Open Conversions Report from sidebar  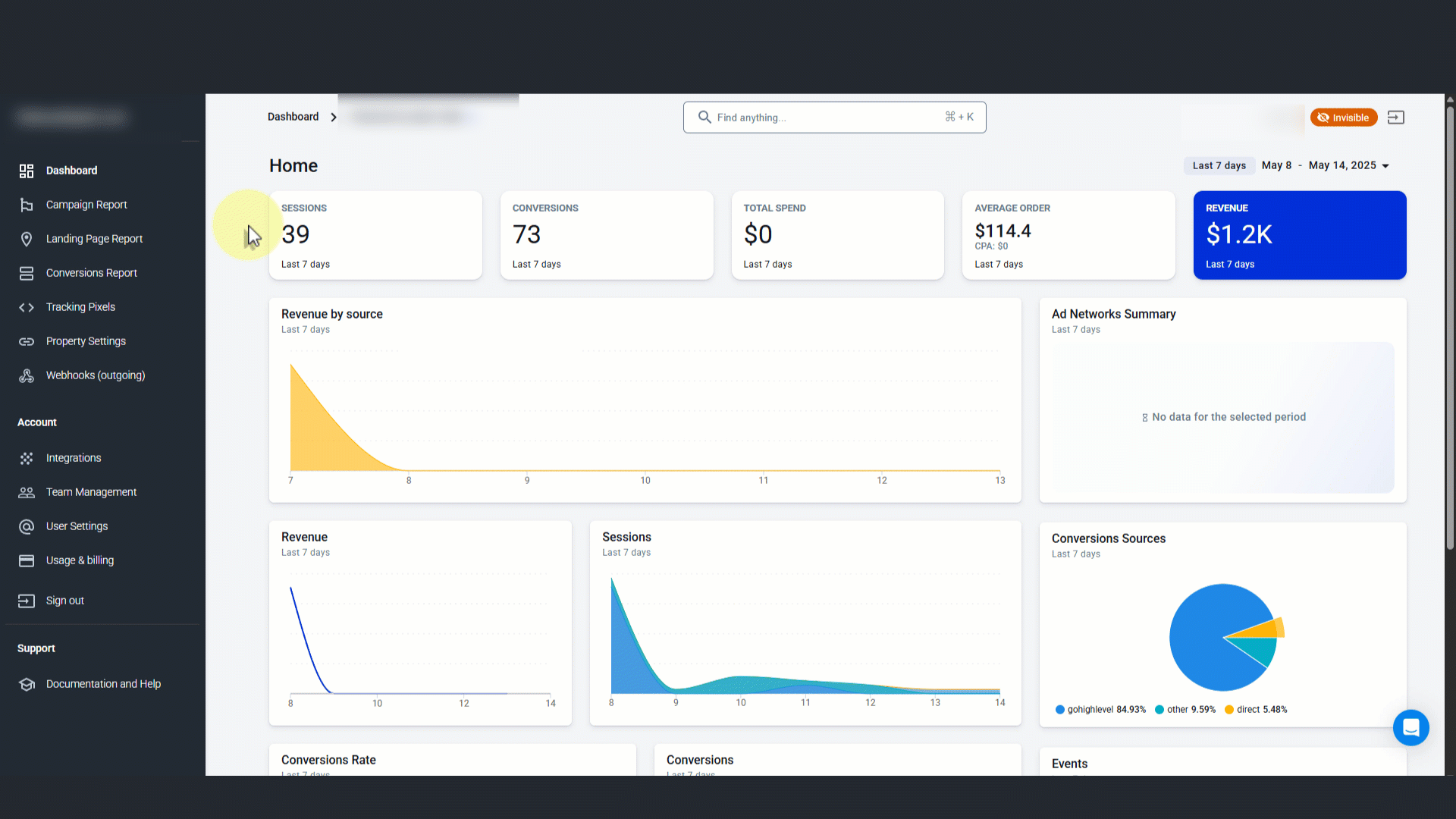91,273
